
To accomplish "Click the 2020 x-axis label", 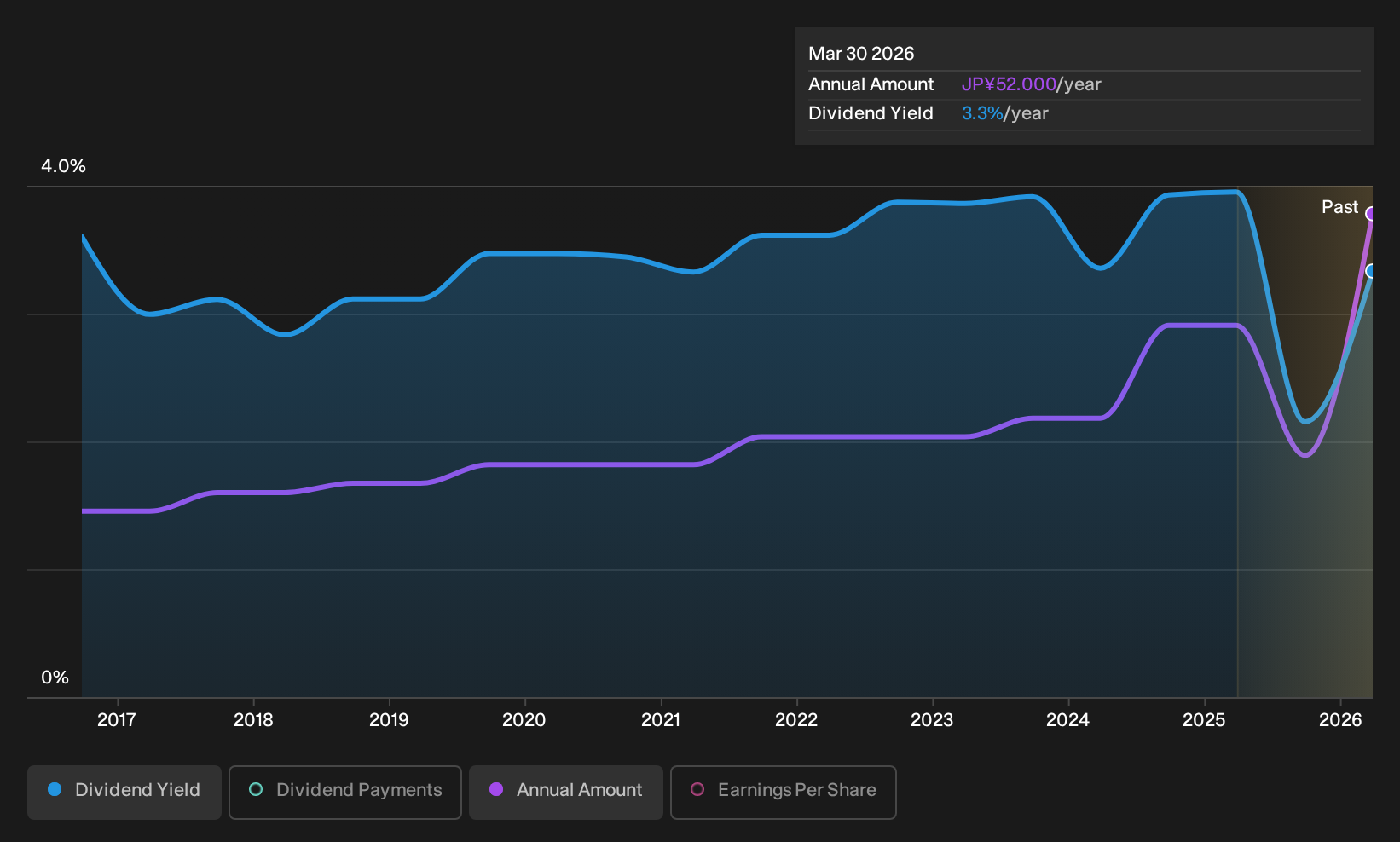I will pyautogui.click(x=524, y=720).
